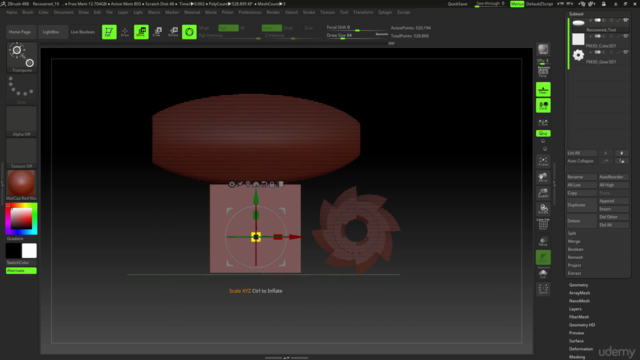640x360 pixels.
Task: Open the Transpose brush thumbnail
Action: (x=22, y=57)
